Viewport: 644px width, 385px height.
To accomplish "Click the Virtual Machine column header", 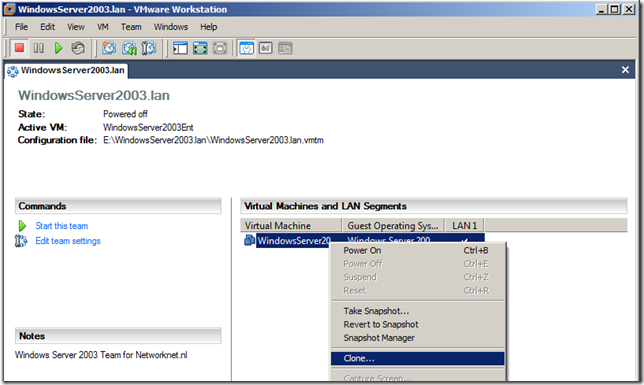I will [x=291, y=226].
